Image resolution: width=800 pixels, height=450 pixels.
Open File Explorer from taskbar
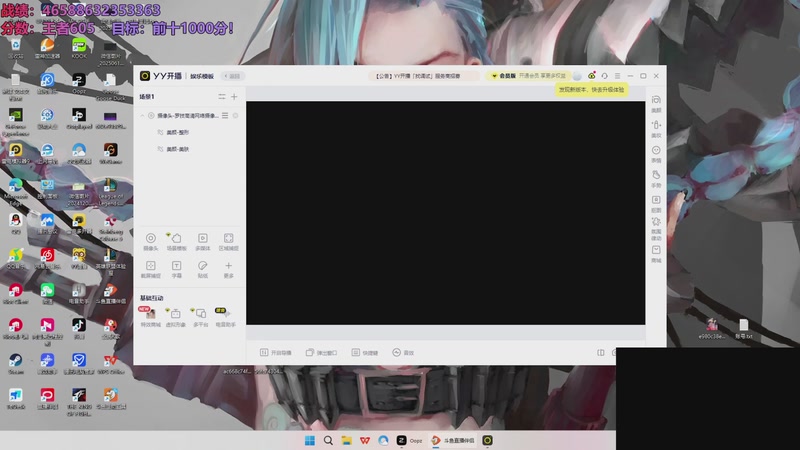tap(346, 440)
